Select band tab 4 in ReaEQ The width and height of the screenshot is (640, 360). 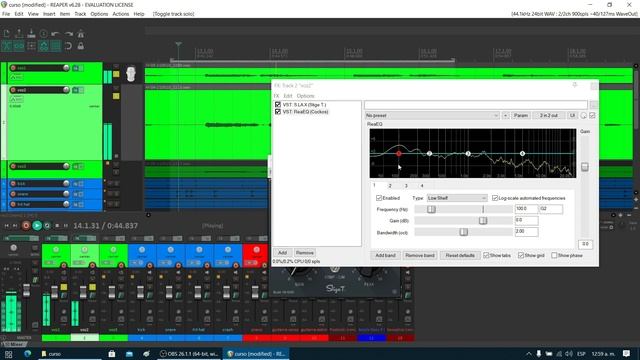[x=422, y=186]
